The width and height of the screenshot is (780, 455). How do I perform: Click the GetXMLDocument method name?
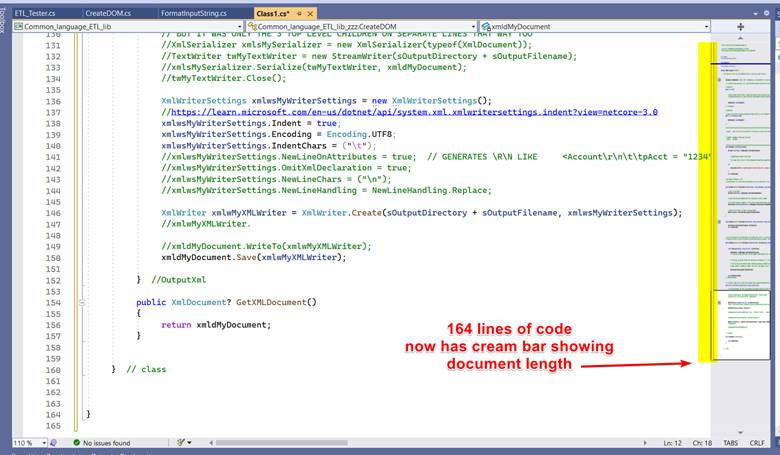tap(271, 302)
